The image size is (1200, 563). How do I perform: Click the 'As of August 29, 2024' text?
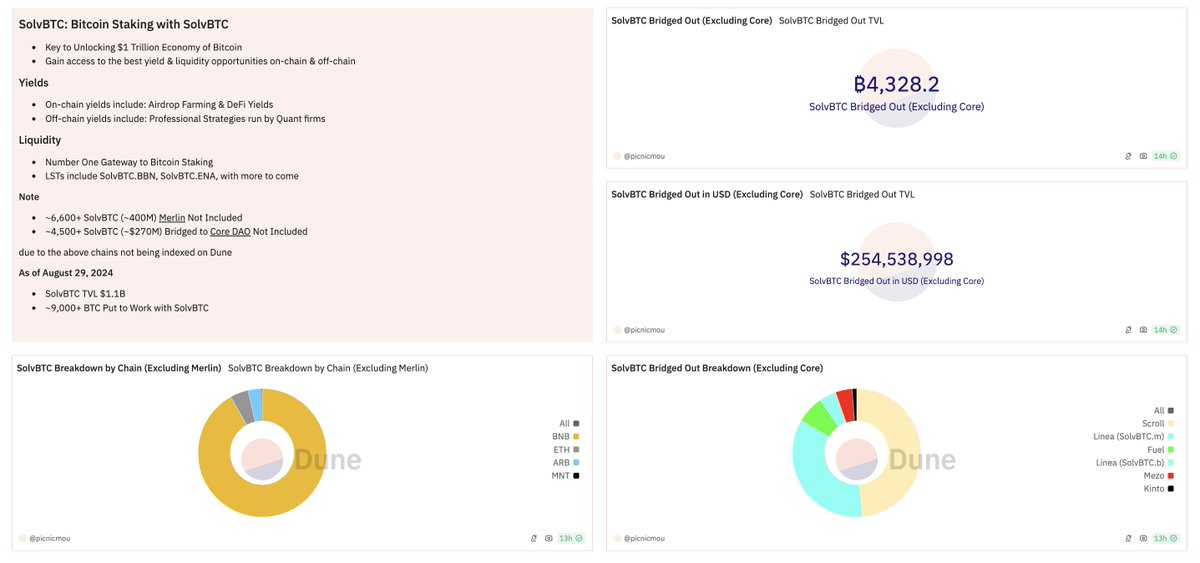point(65,272)
